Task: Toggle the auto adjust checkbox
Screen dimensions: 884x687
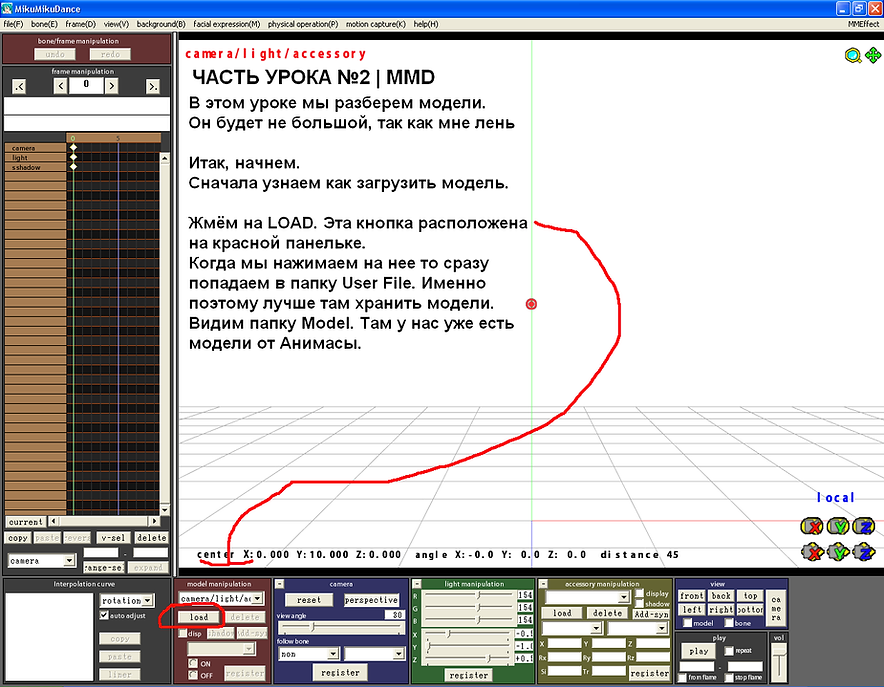Action: (104, 615)
